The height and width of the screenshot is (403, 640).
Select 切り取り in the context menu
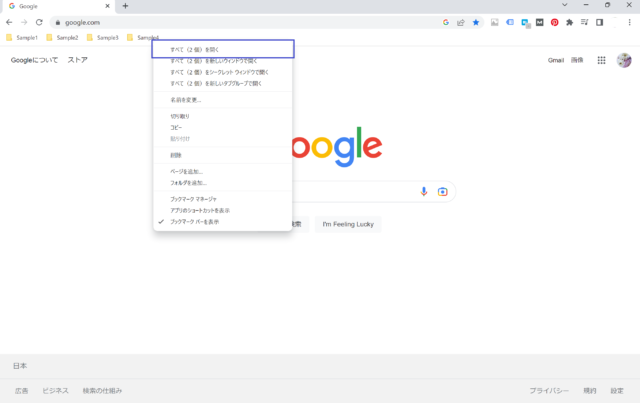click(223, 116)
